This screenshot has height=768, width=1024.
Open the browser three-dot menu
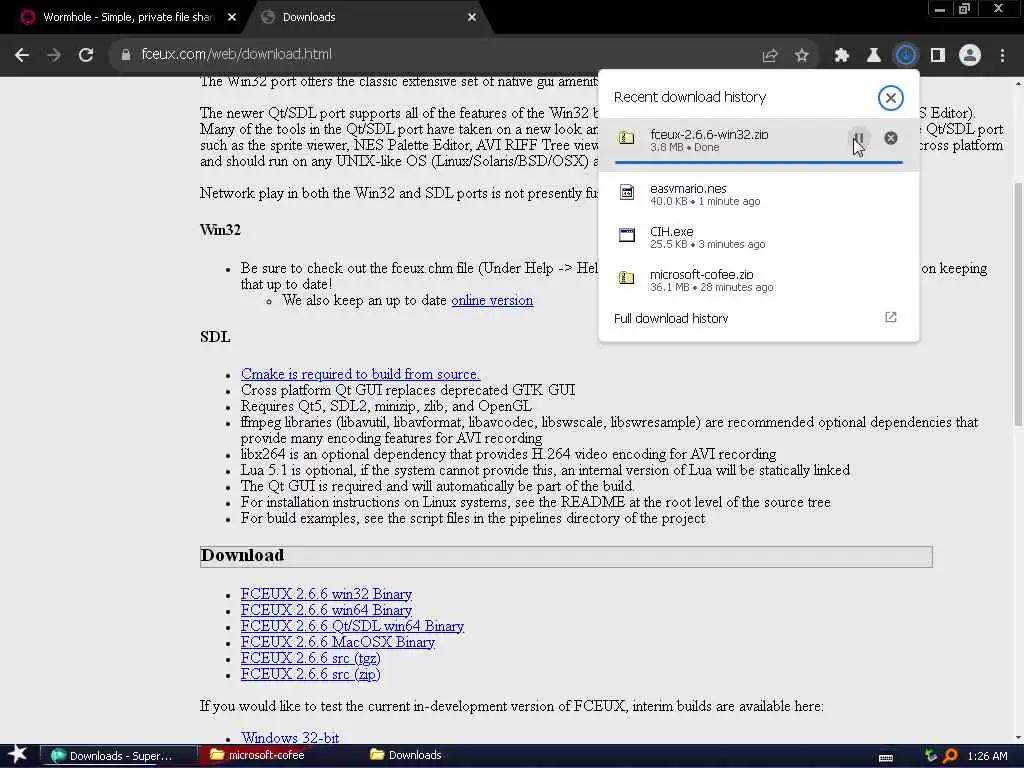pyautogui.click(x=1002, y=56)
